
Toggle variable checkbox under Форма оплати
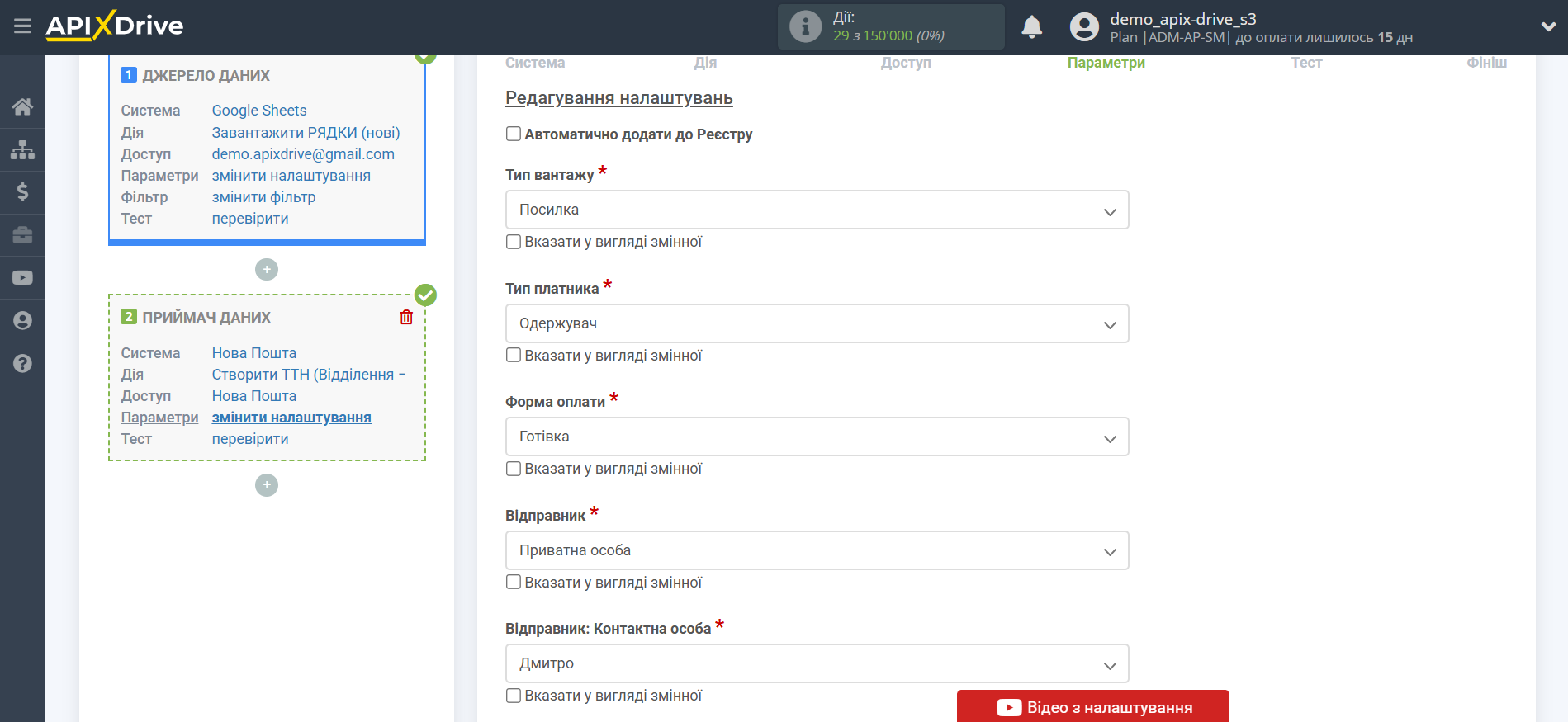coord(514,469)
